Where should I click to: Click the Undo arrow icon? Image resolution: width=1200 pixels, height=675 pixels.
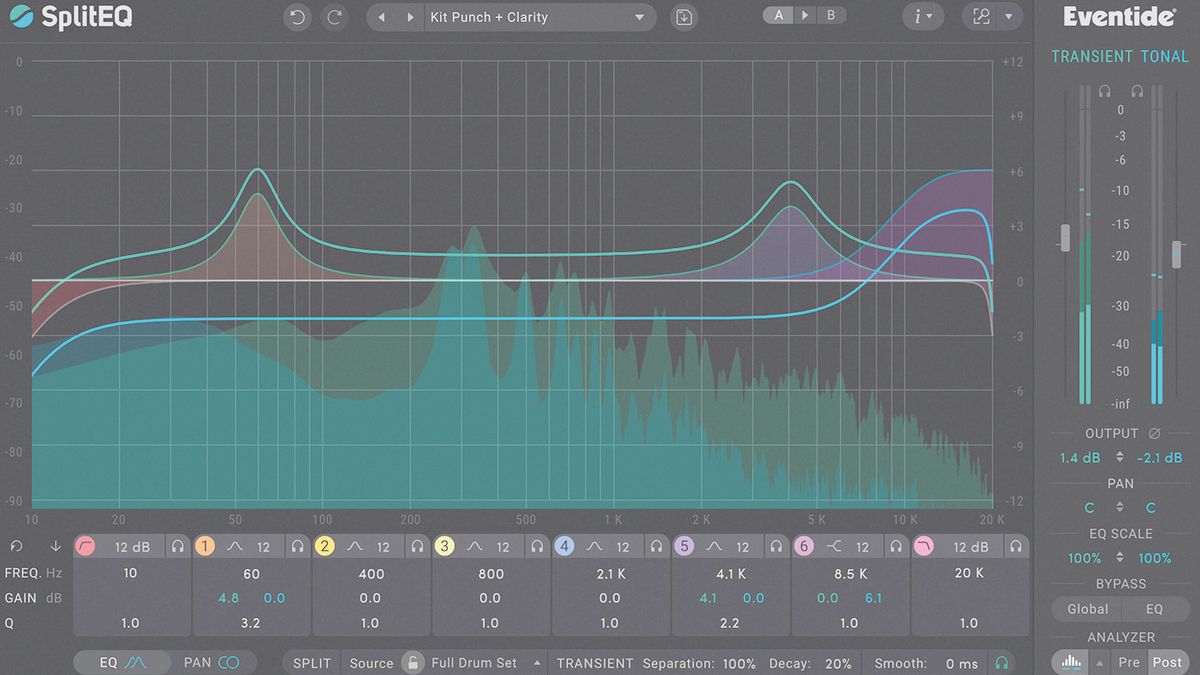pyautogui.click(x=296, y=17)
